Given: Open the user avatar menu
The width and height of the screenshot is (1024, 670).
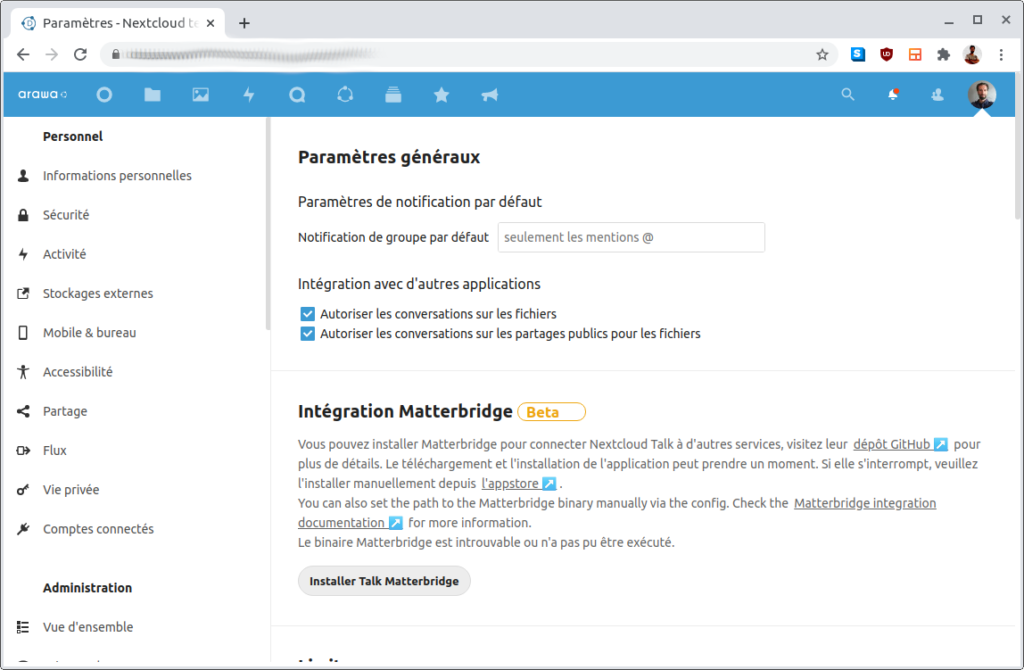Looking at the screenshot, I should pos(982,95).
